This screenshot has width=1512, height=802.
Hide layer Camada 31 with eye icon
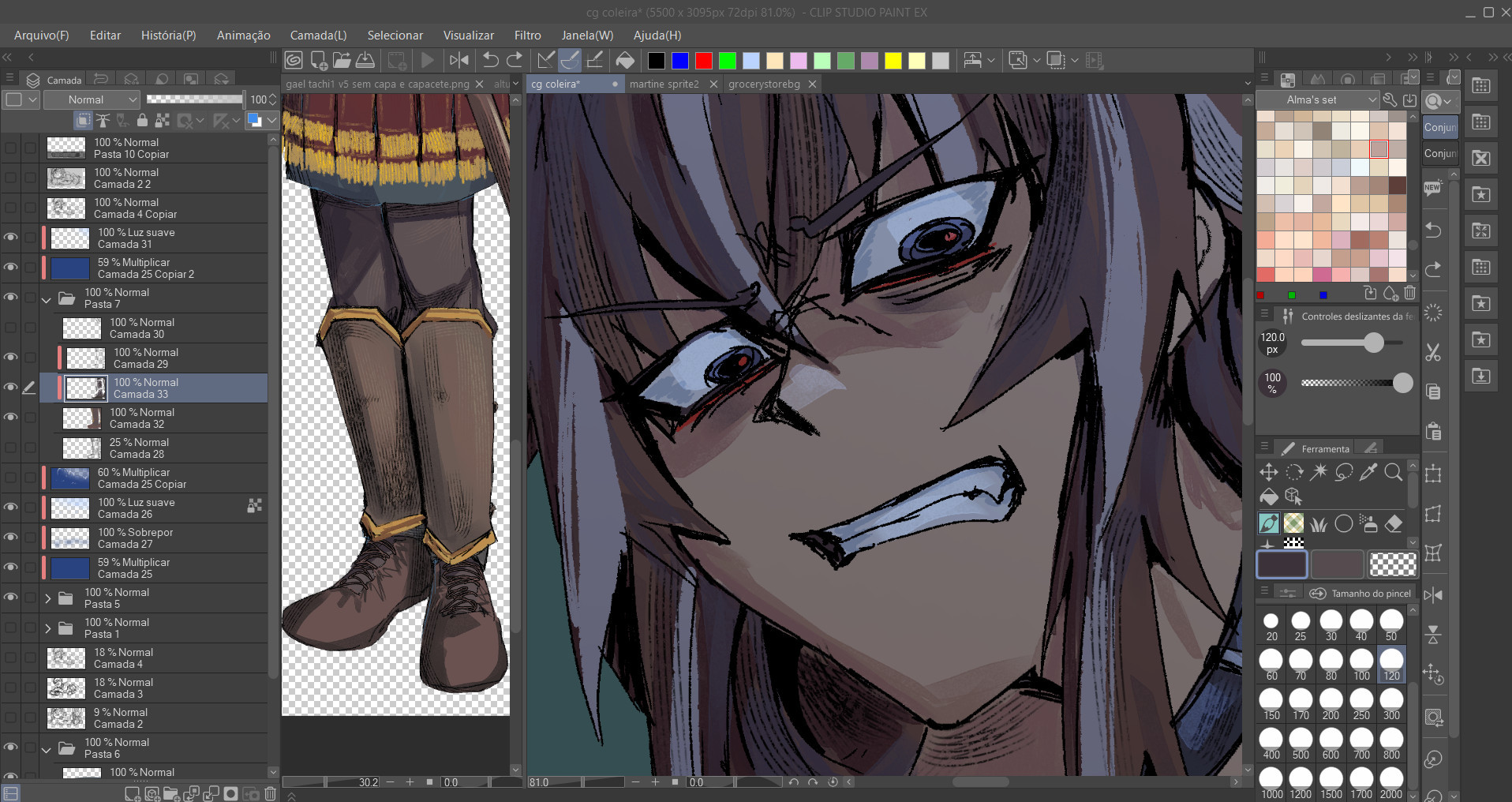coord(10,237)
